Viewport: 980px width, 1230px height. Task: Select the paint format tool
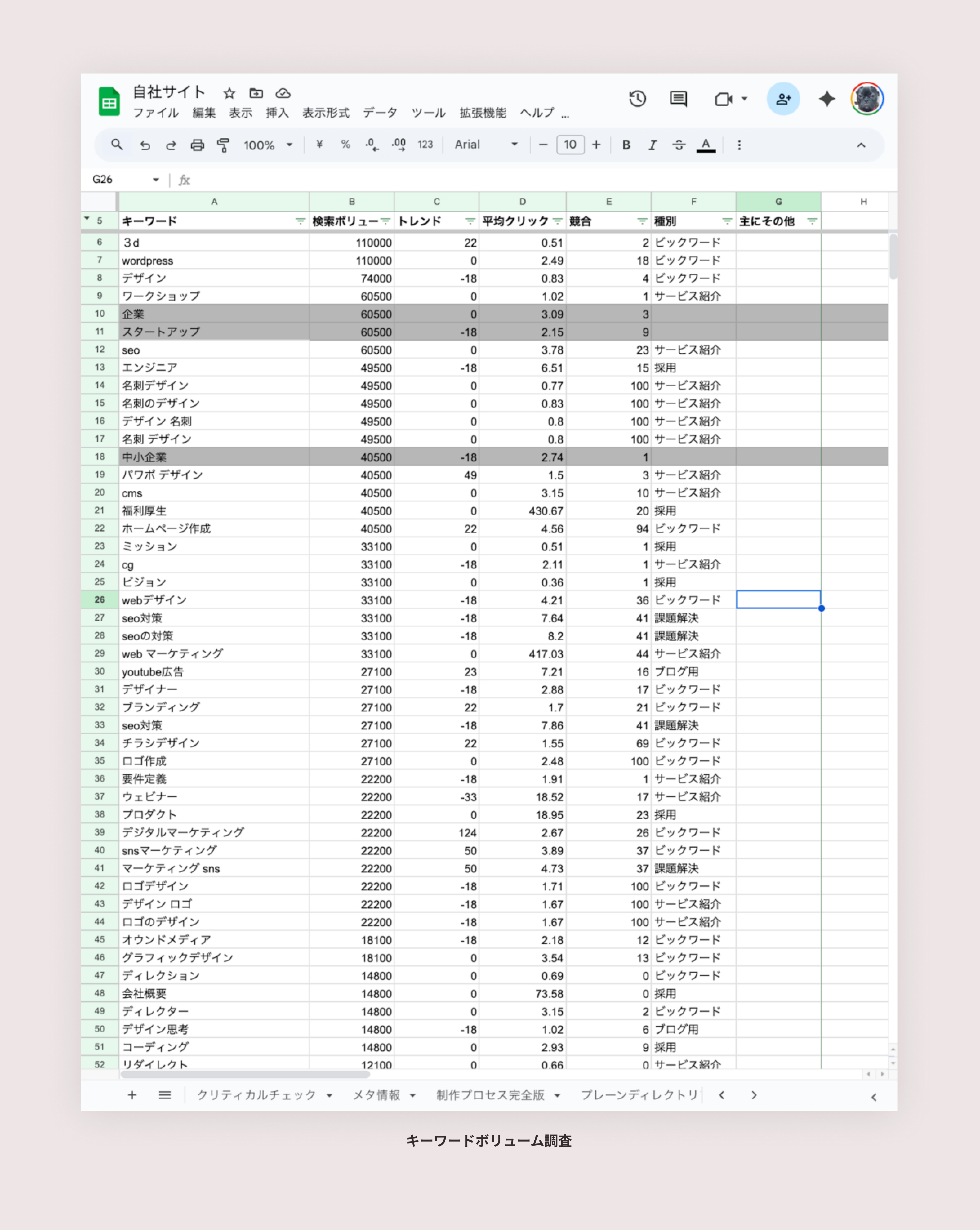pyautogui.click(x=223, y=145)
